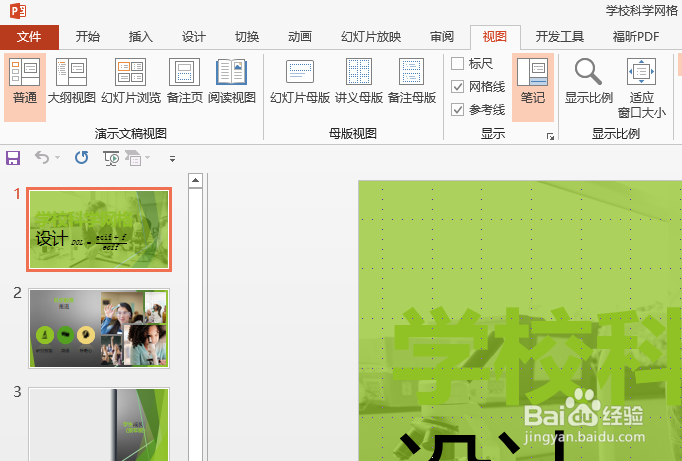
Task: Uncheck the Guides (参考线) checkbox
Action: click(x=457, y=109)
